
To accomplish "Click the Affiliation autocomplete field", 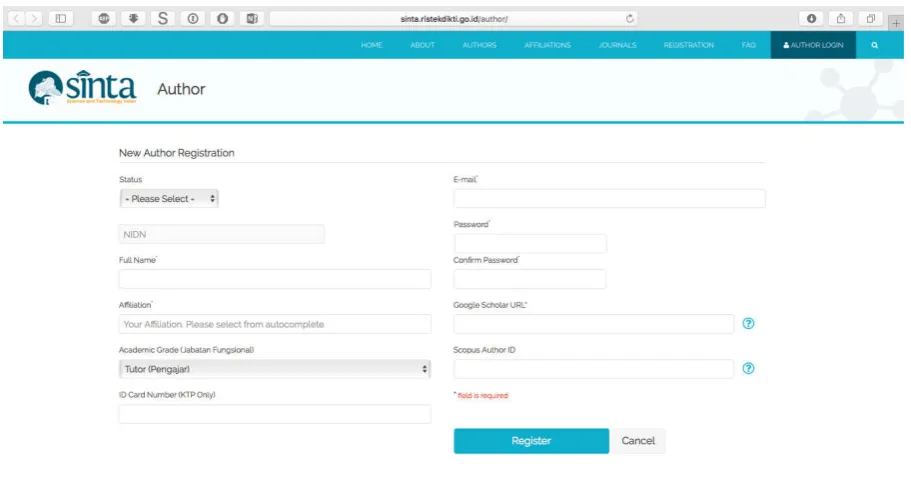I will tap(275, 324).
